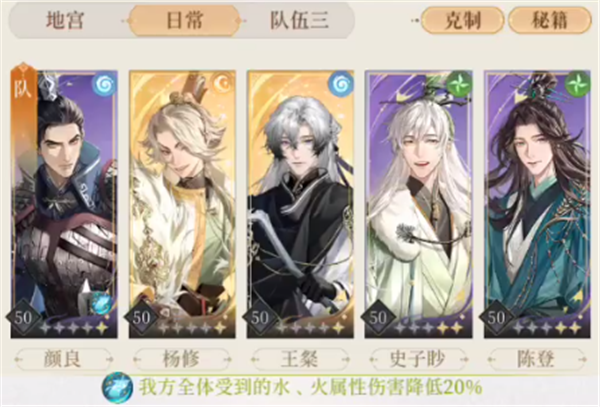Select the 日常 team tab
Screen dimensions: 600x407
click(185, 20)
